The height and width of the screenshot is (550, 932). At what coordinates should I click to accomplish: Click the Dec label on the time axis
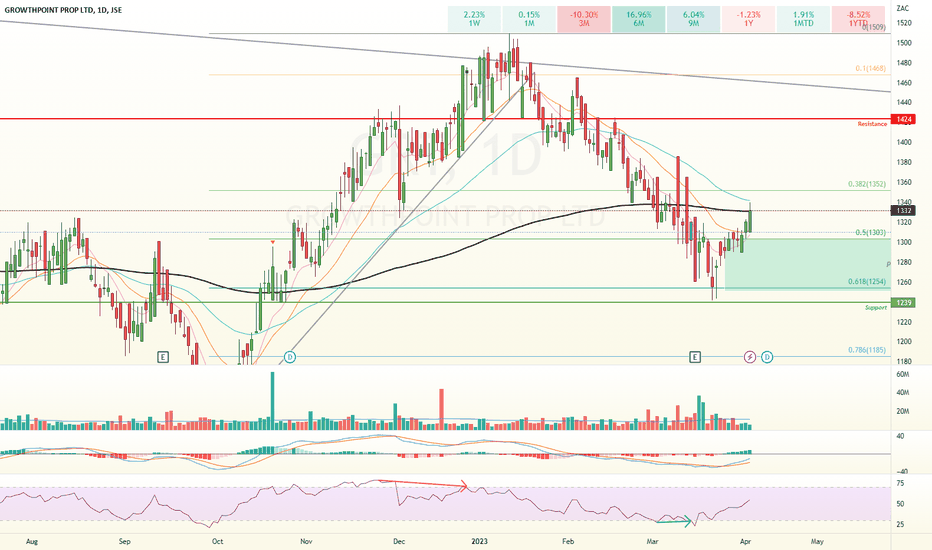pyautogui.click(x=399, y=541)
